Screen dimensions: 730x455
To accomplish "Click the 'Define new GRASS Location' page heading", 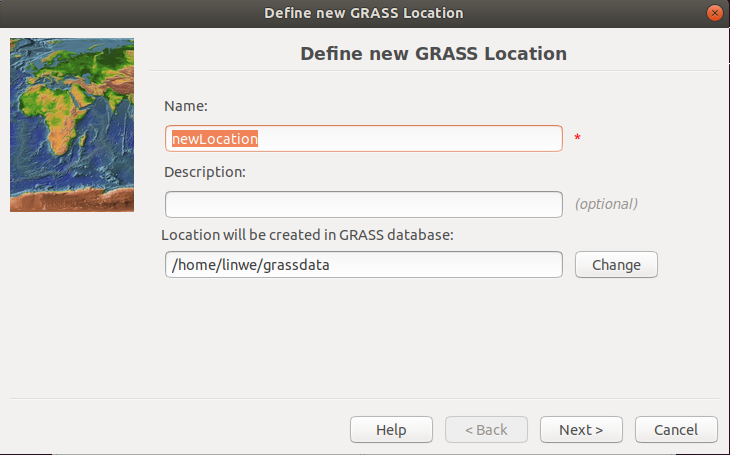I will pos(433,54).
